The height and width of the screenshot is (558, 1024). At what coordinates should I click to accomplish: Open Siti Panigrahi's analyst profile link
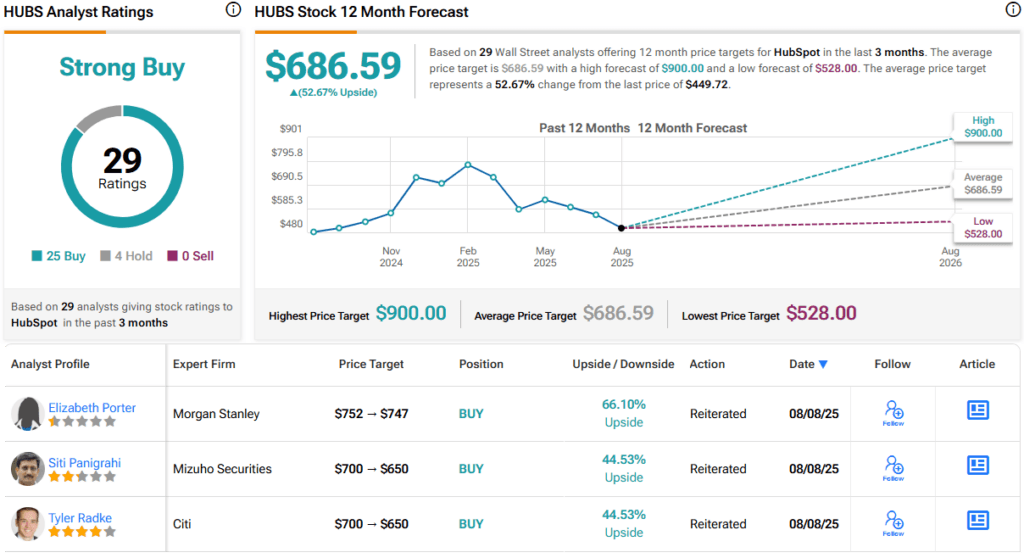click(x=85, y=463)
